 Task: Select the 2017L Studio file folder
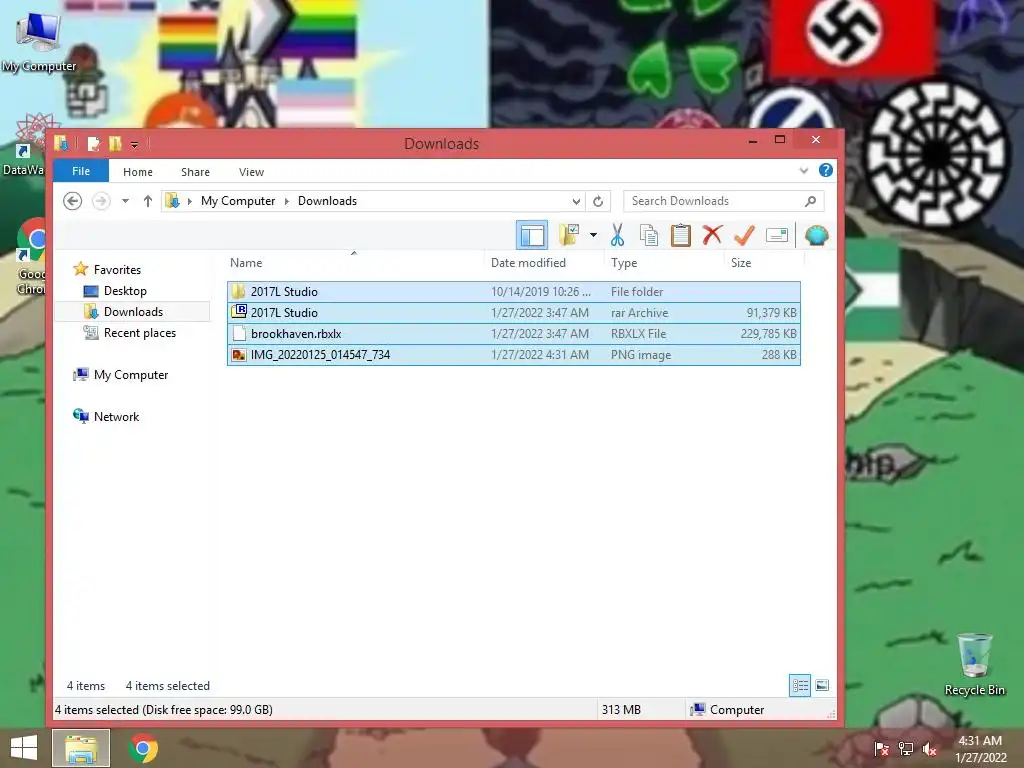point(514,292)
